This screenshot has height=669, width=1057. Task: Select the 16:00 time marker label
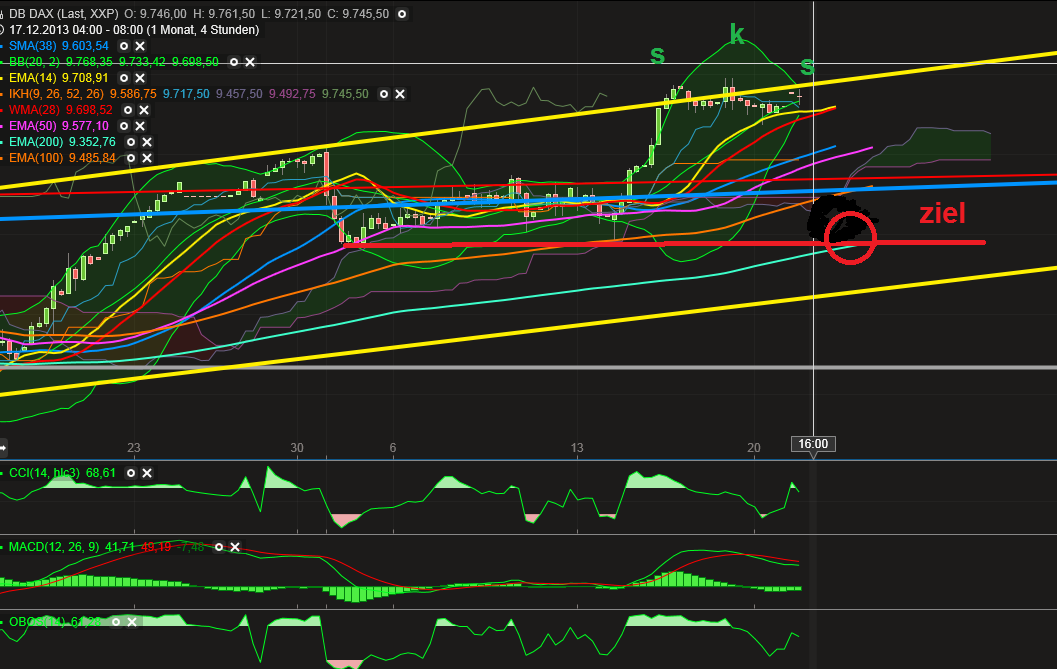[813, 444]
